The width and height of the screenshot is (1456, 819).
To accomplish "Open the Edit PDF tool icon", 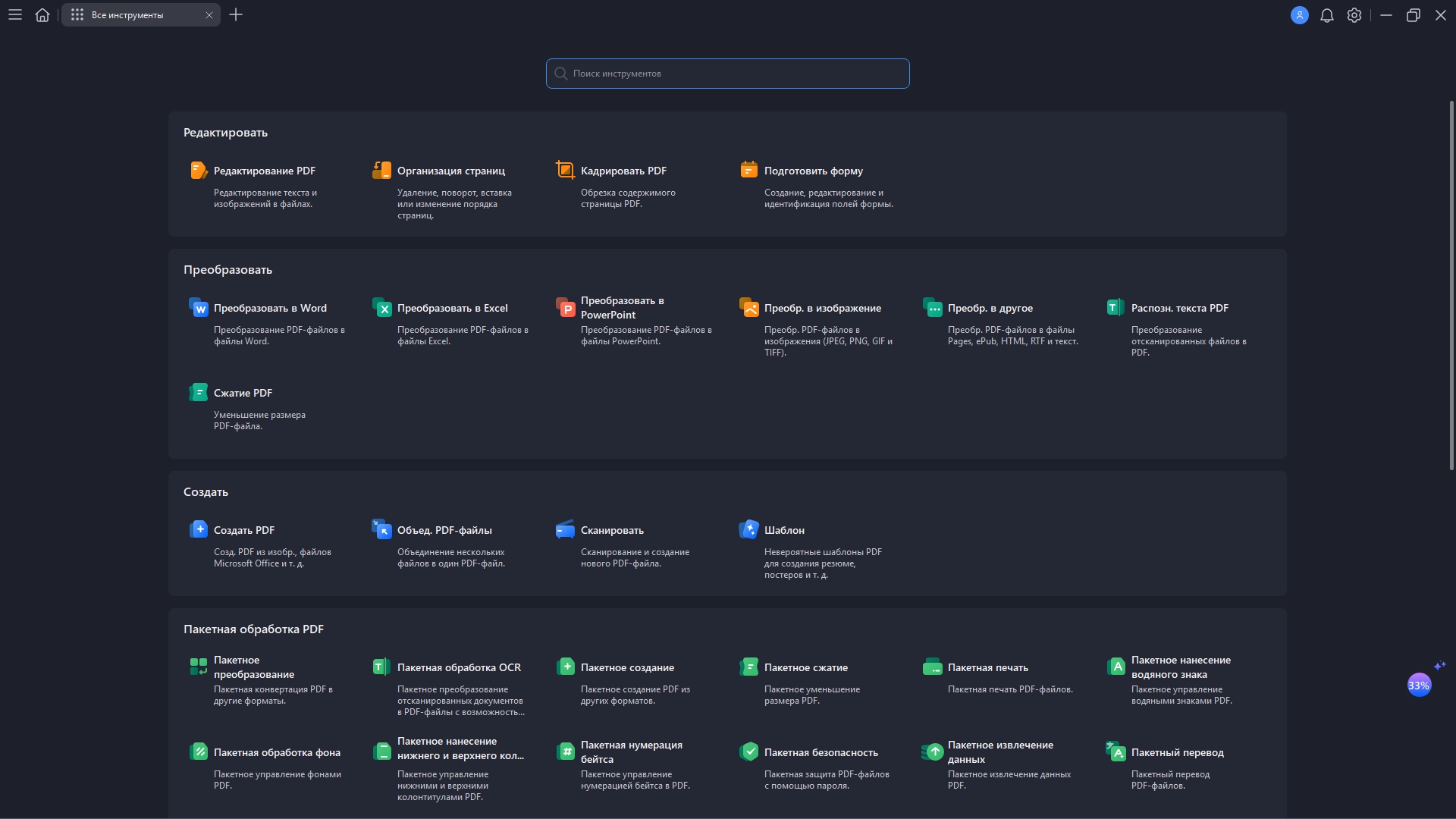I will point(198,171).
